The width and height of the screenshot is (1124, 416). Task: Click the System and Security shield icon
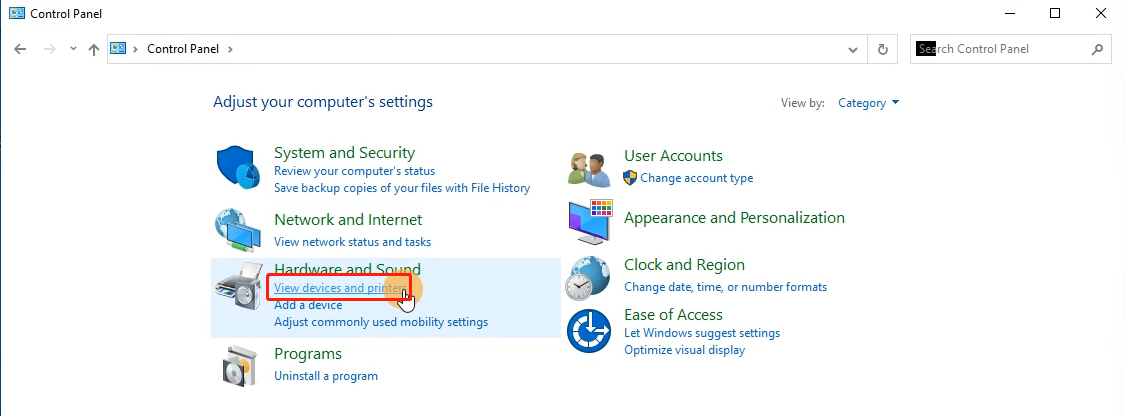pos(237,168)
